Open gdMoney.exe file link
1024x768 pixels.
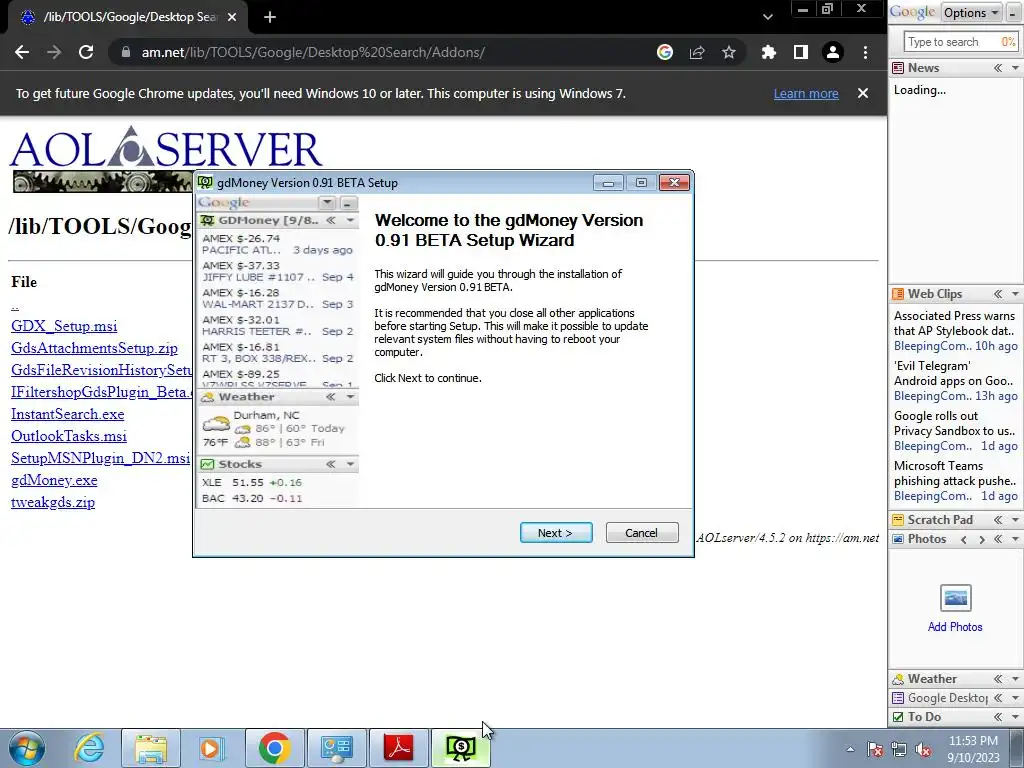[54, 480]
